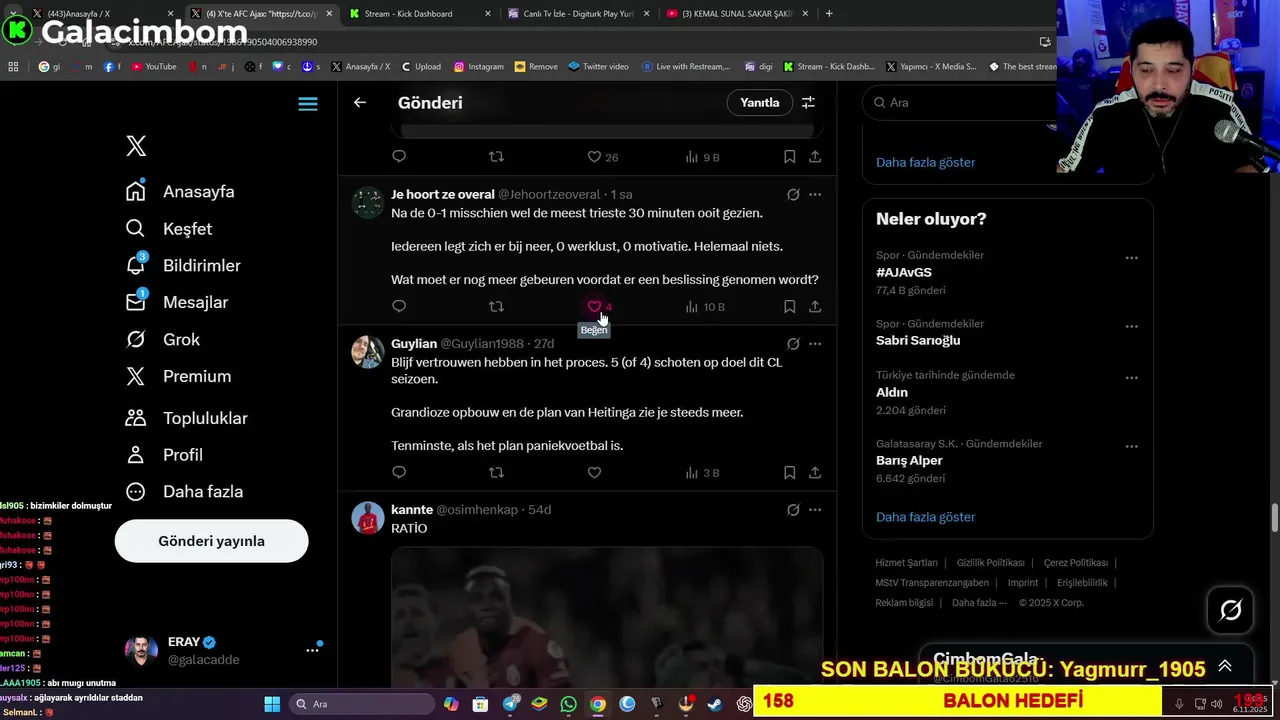View 3 B stats on Guylian post
This screenshot has width=1280, height=720.
(703, 472)
